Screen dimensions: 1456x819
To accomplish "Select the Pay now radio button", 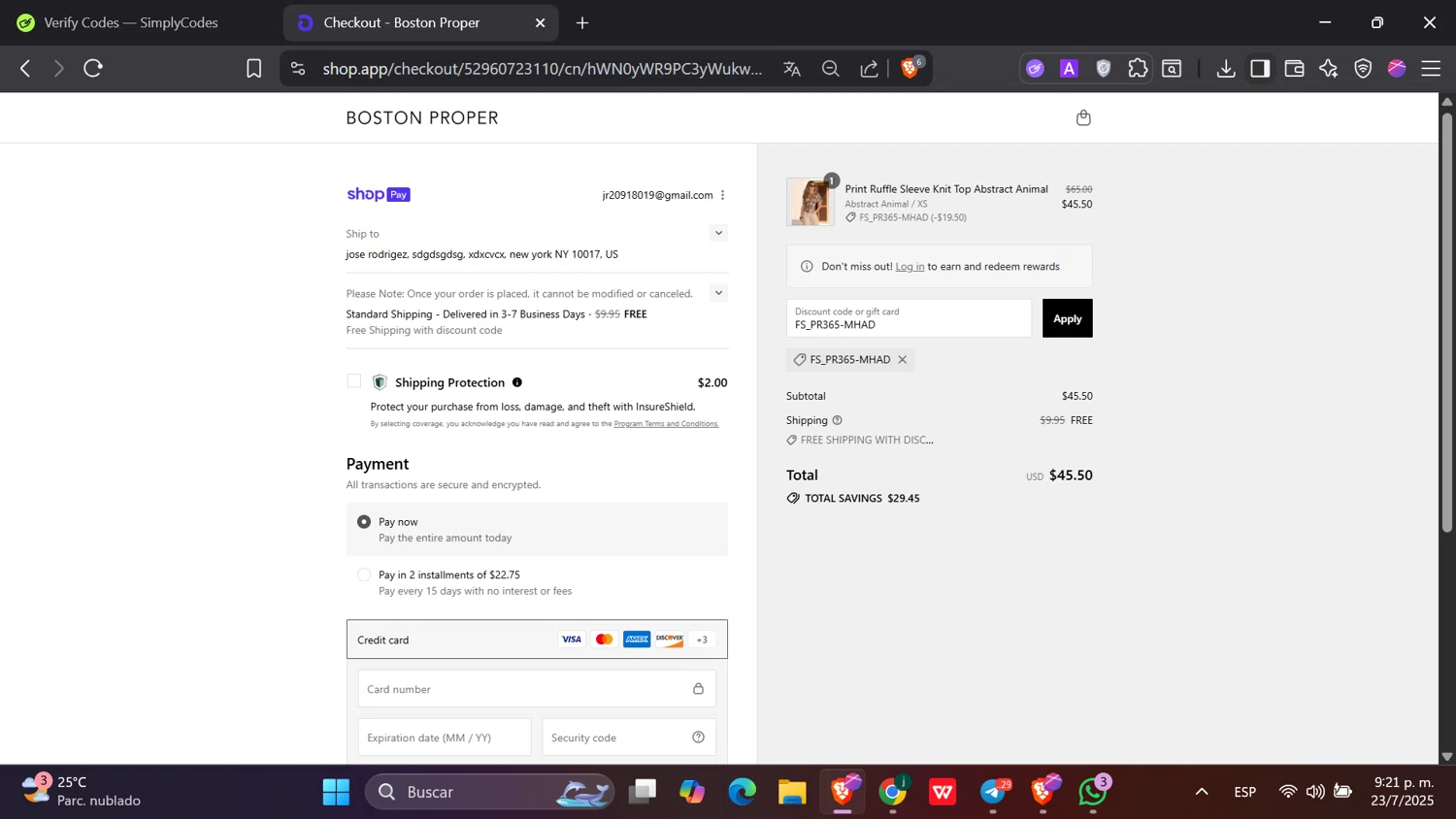I will pos(364,522).
